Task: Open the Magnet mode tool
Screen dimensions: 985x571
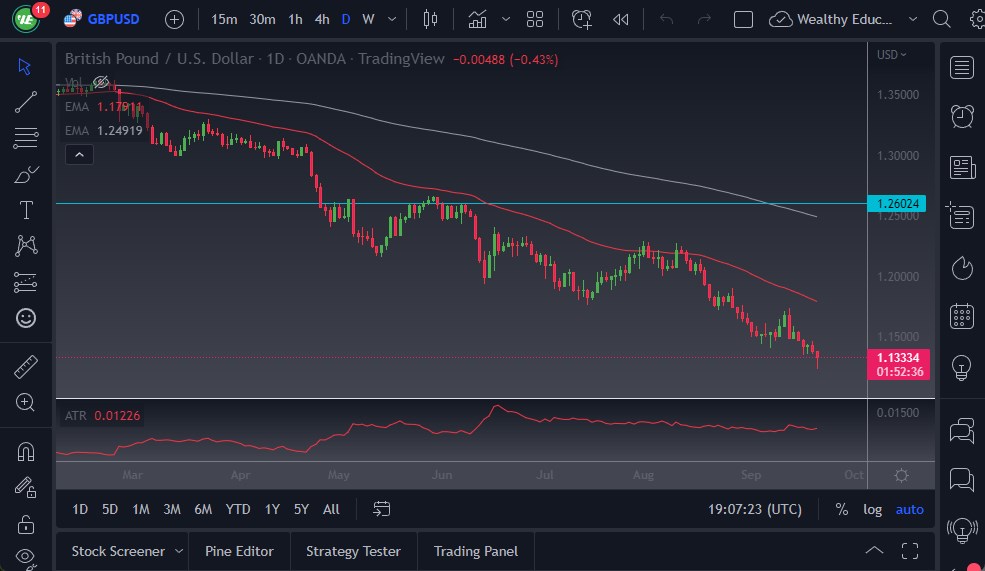Action: [26, 451]
